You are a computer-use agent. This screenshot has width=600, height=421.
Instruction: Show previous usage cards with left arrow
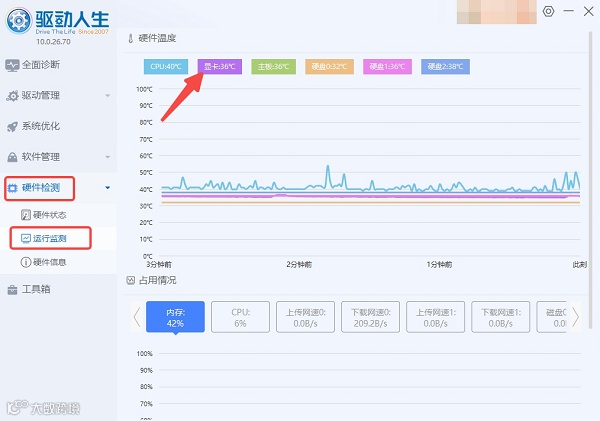tap(137, 317)
